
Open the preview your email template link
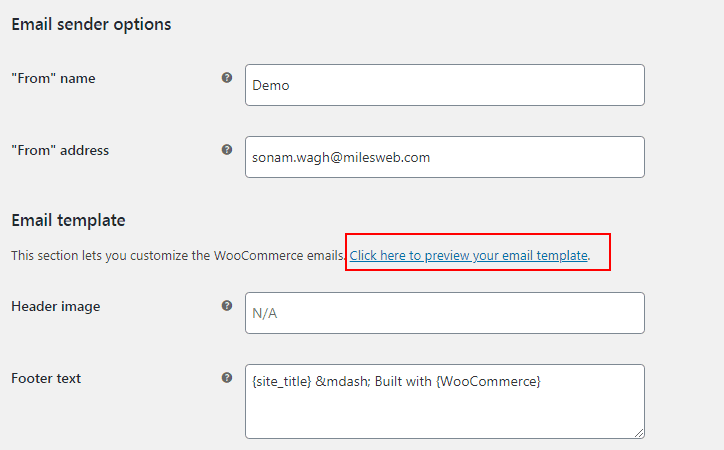coord(469,256)
